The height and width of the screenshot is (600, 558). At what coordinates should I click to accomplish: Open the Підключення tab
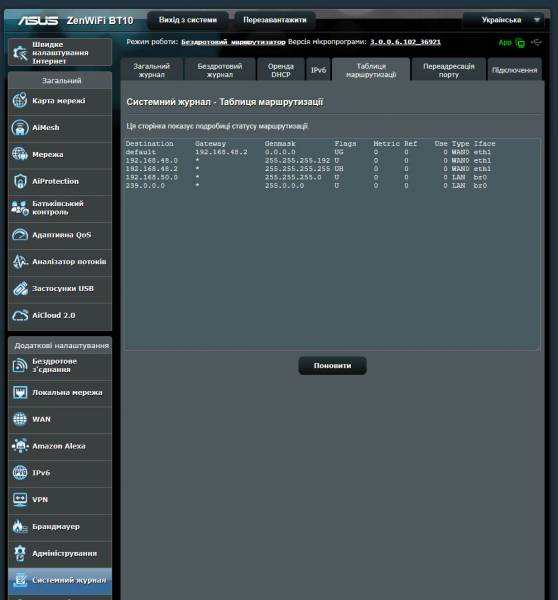tap(514, 70)
